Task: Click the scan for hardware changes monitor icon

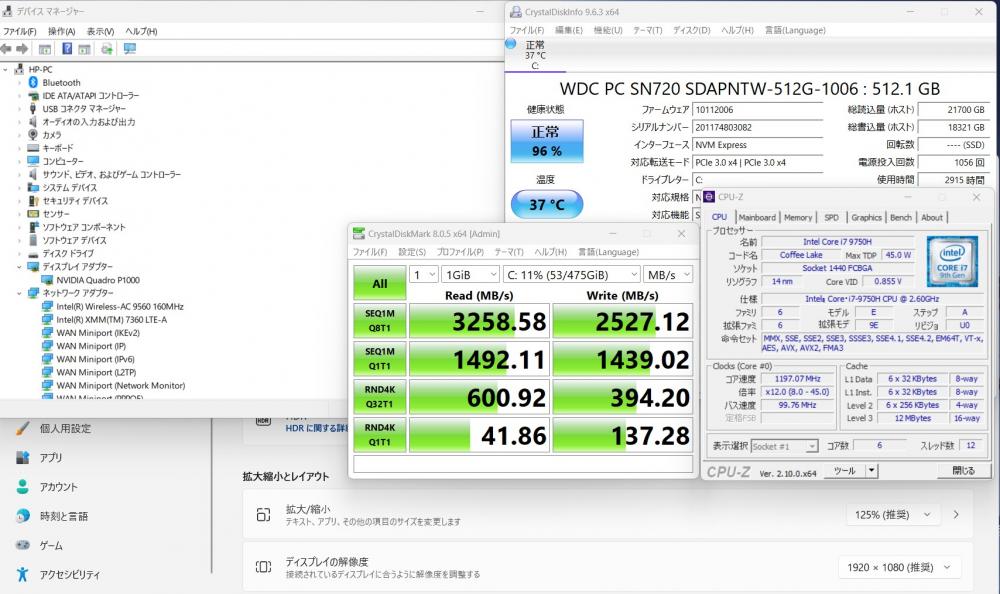Action: tap(129, 48)
